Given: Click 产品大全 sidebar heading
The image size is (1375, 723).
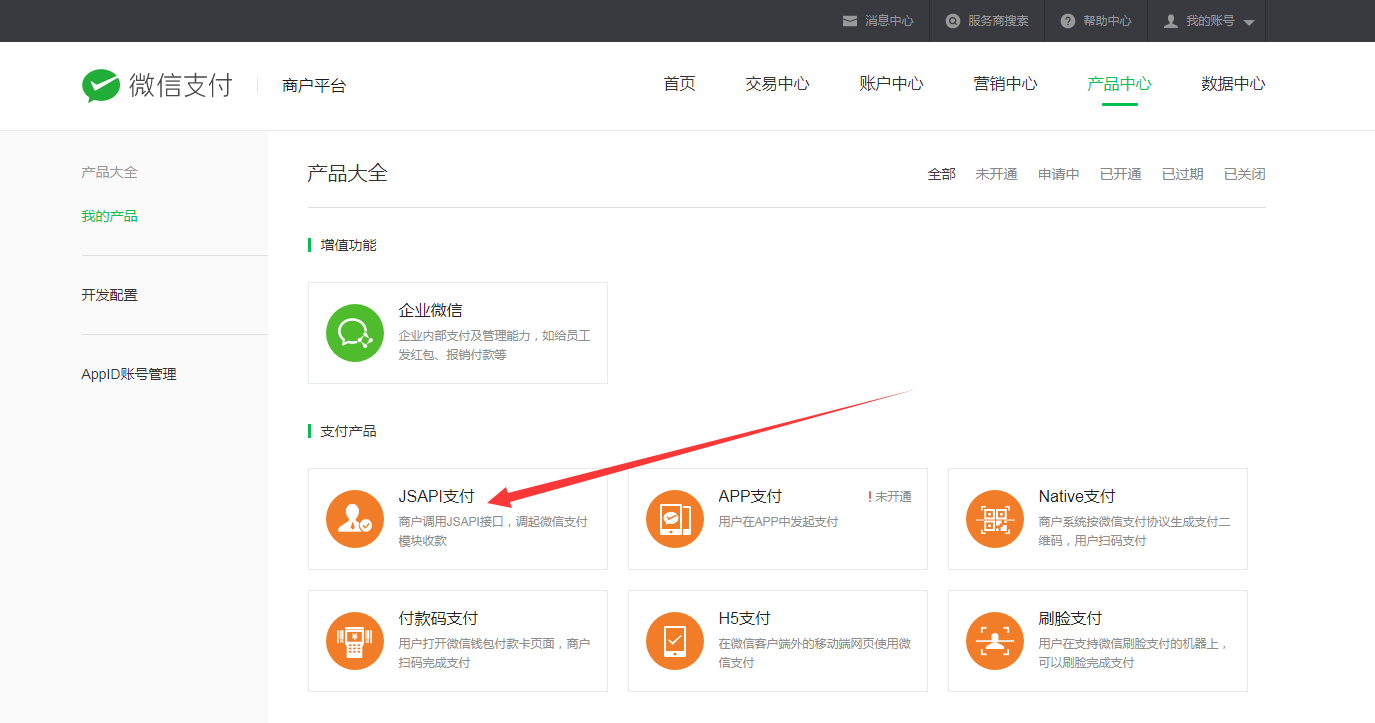Looking at the screenshot, I should [109, 172].
